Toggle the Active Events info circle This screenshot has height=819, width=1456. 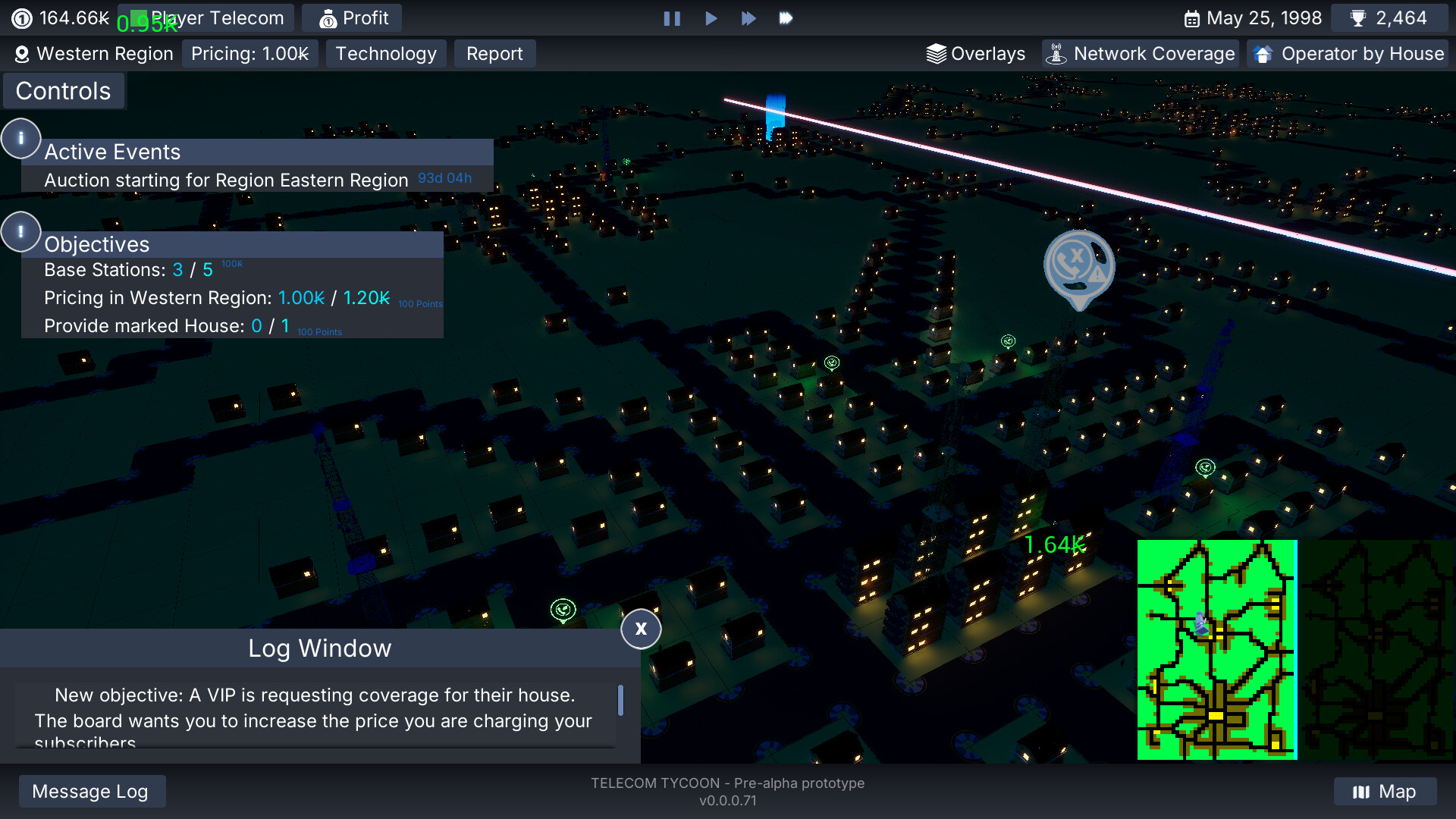click(x=20, y=138)
